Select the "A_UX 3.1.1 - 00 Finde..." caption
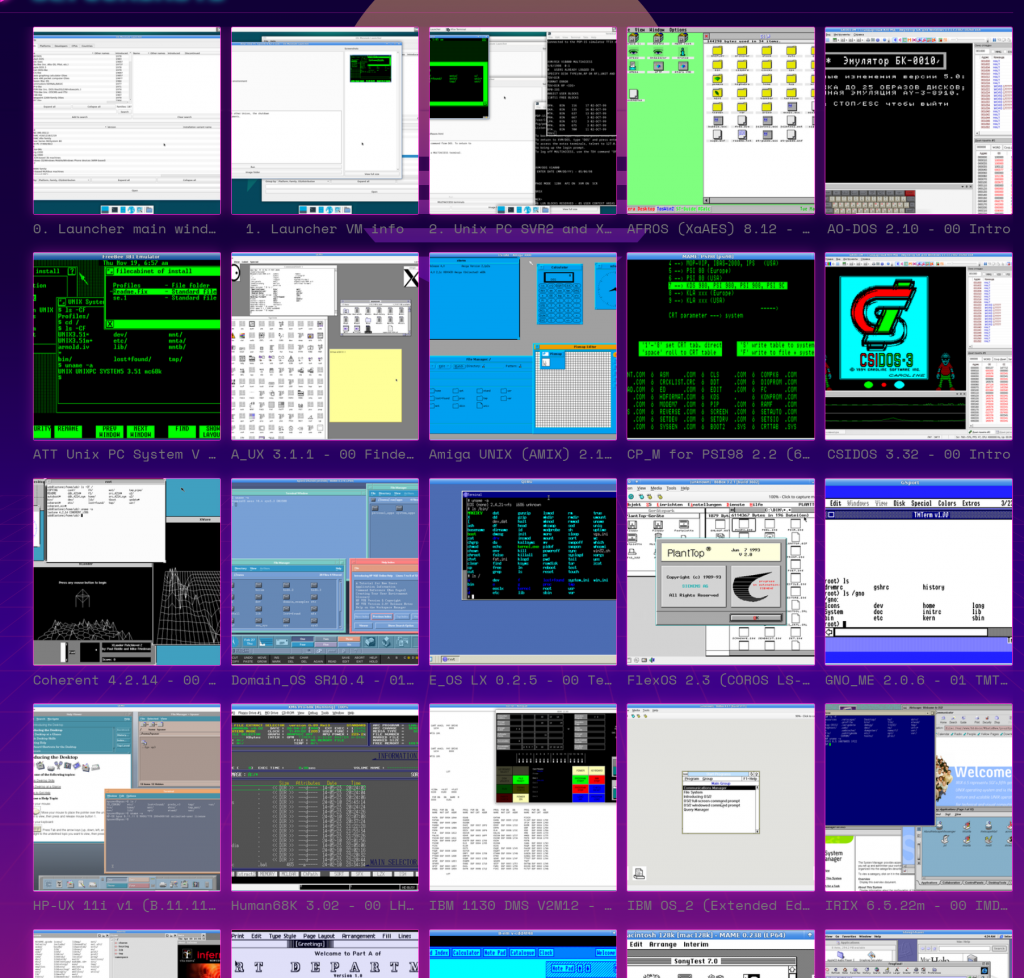The width and height of the screenshot is (1024, 978). pyautogui.click(x=323, y=454)
